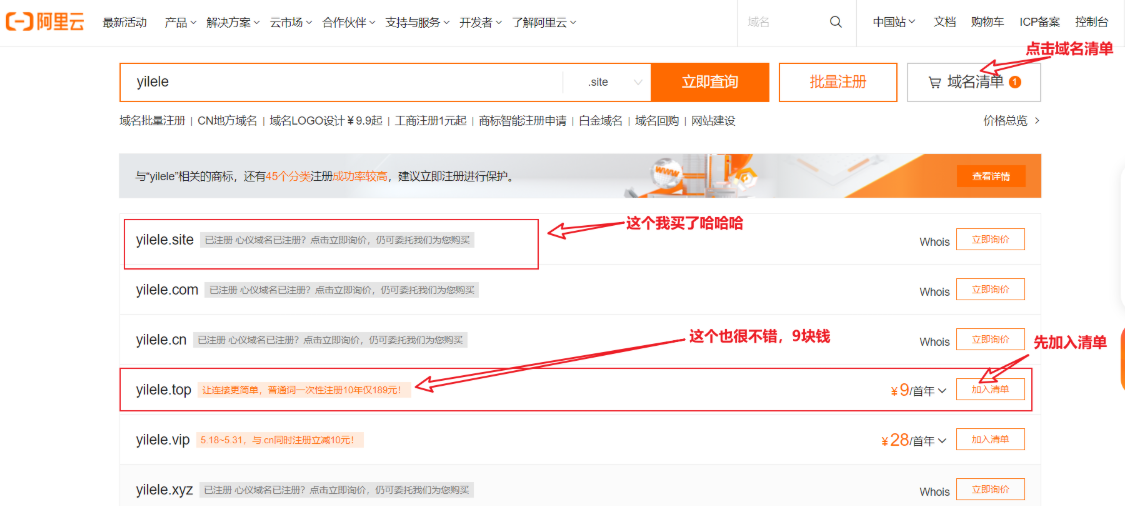Expand the 开发者 menu
Image resolution: width=1128 pixels, height=506 pixels.
pyautogui.click(x=481, y=22)
